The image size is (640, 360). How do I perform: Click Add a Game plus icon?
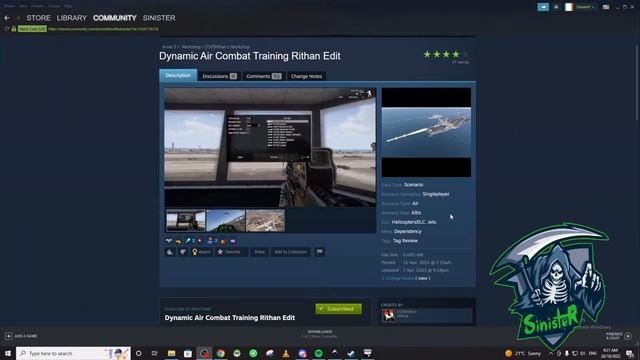click(x=9, y=336)
